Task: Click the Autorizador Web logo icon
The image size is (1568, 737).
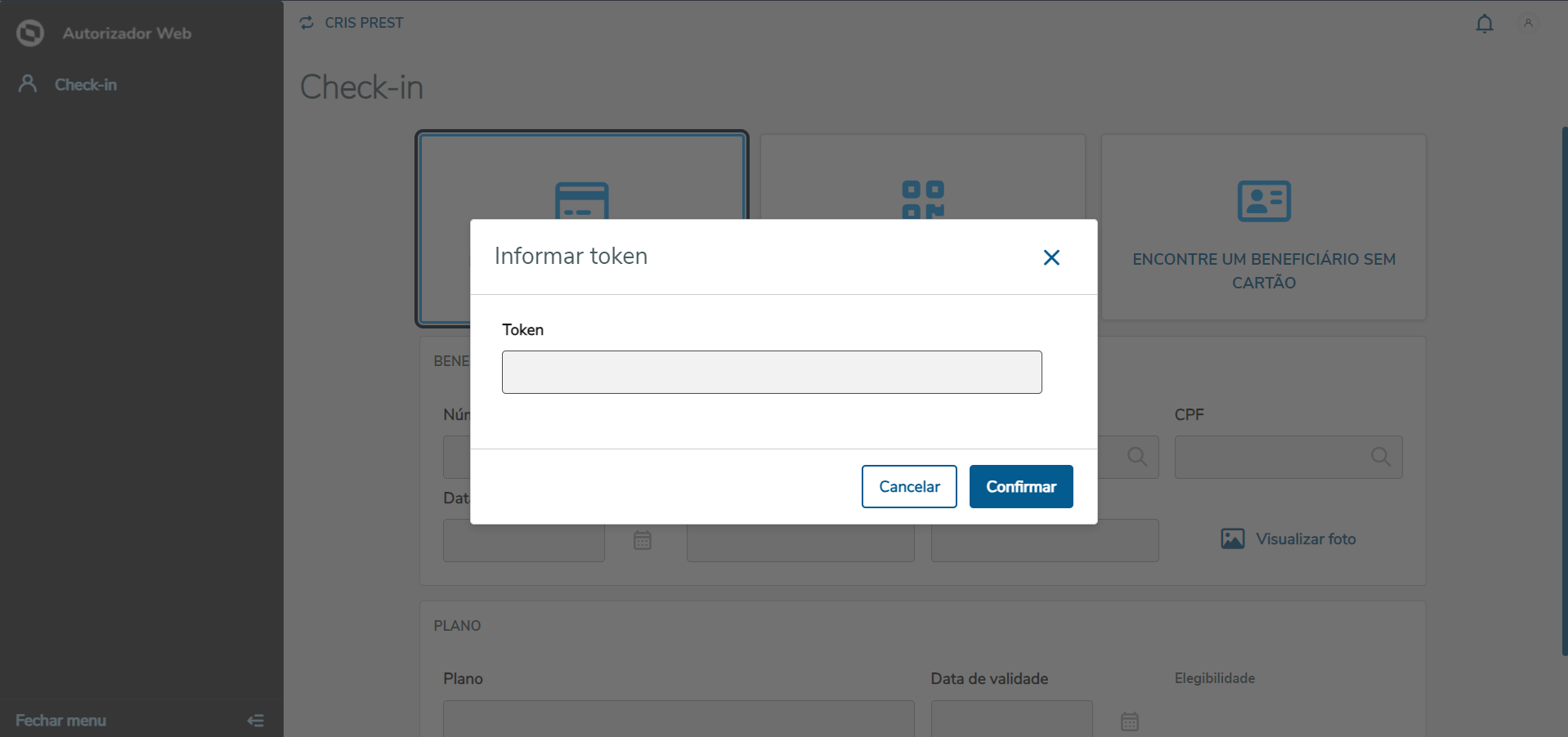Action: tap(30, 33)
